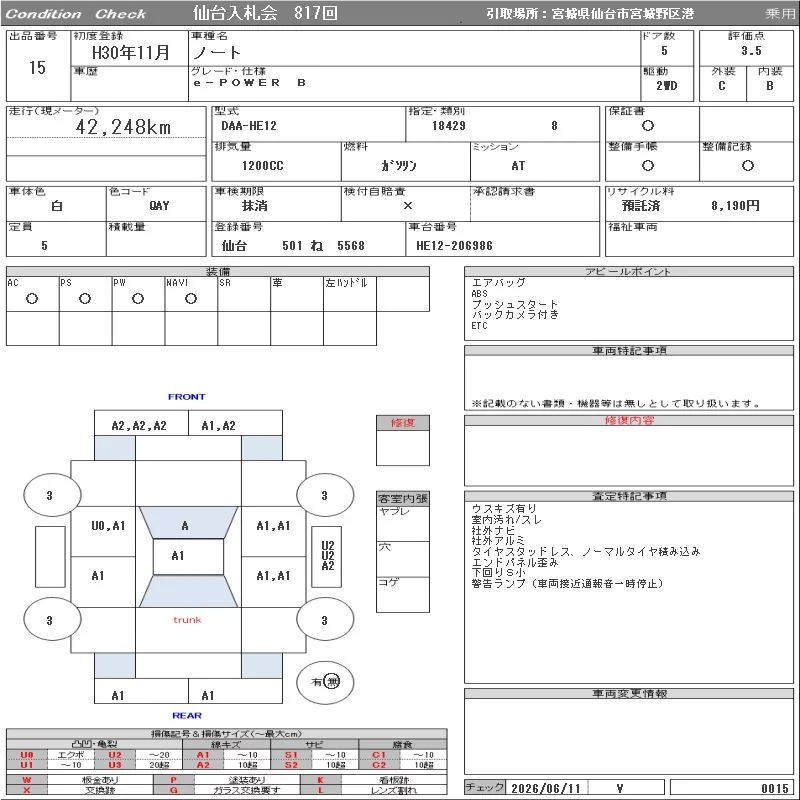Toggle the 保証書 circle mark
800x800 pixels.
(648, 126)
